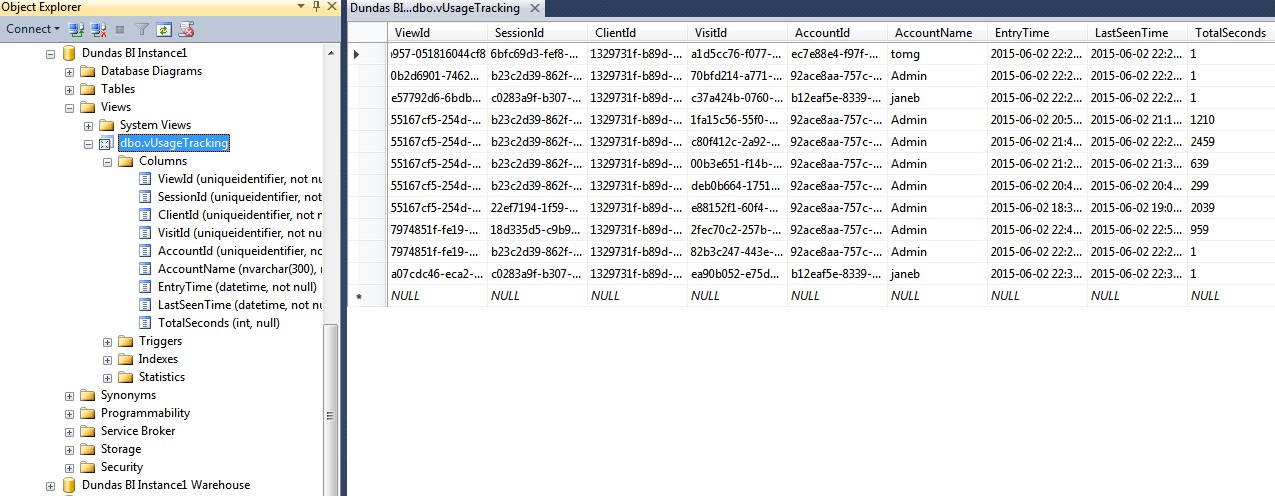Click the Dundas BI Instance1 Warehouse database icon
This screenshot has width=1275, height=496.
click(69, 485)
